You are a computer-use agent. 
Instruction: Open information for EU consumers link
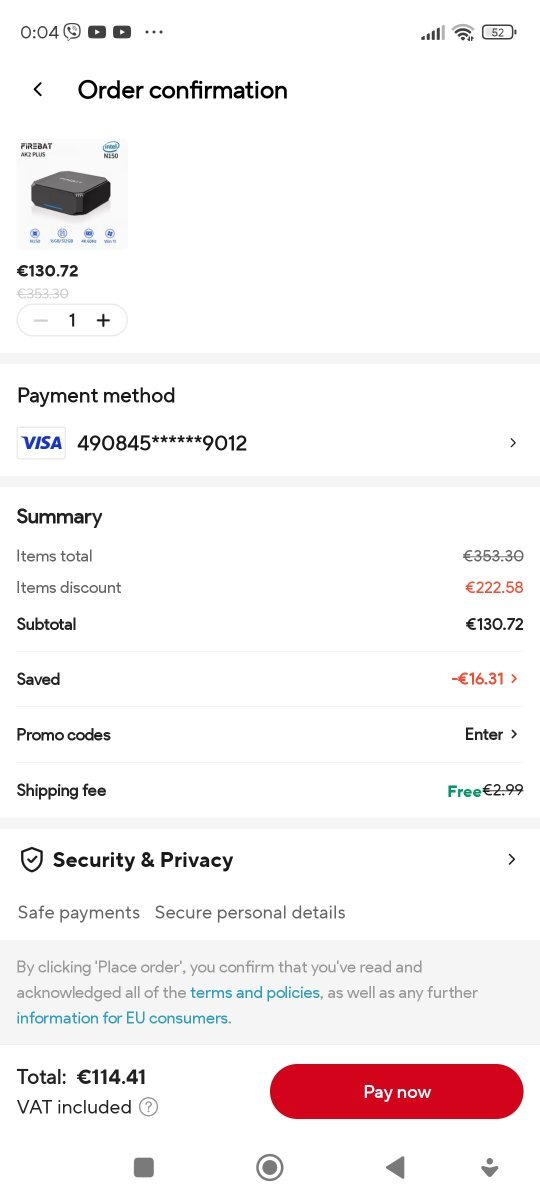(x=122, y=1018)
